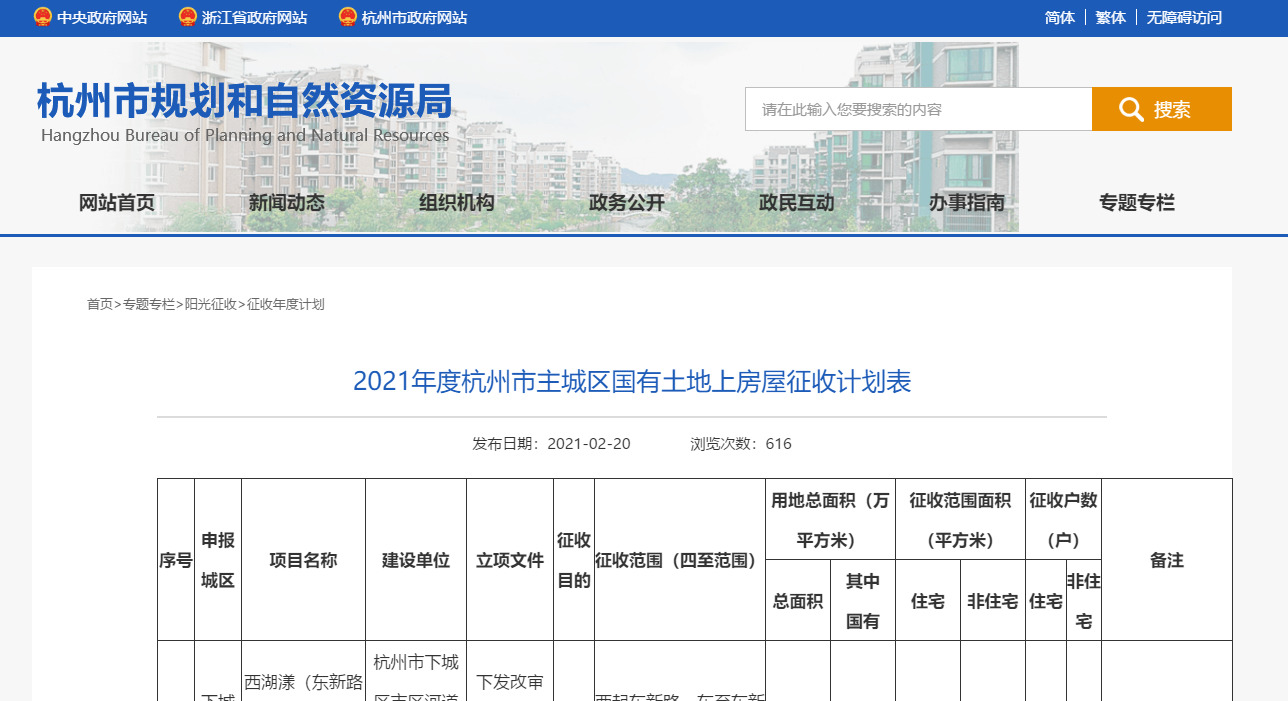Click the emblem icon beside 浙江省政府网站
Viewport: 1288px width, 701px height.
(187, 17)
